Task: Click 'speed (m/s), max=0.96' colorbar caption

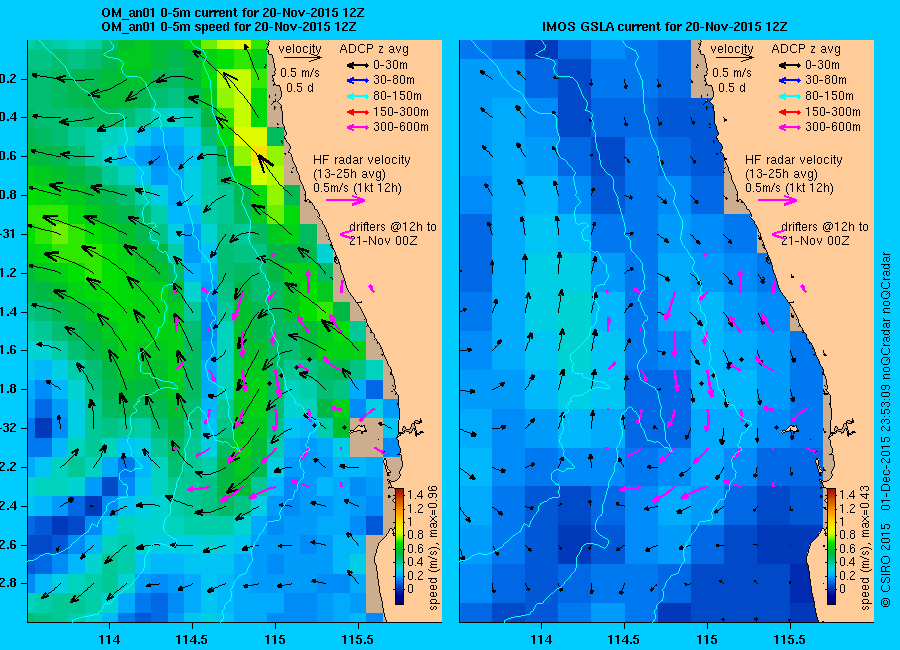Action: click(x=433, y=548)
